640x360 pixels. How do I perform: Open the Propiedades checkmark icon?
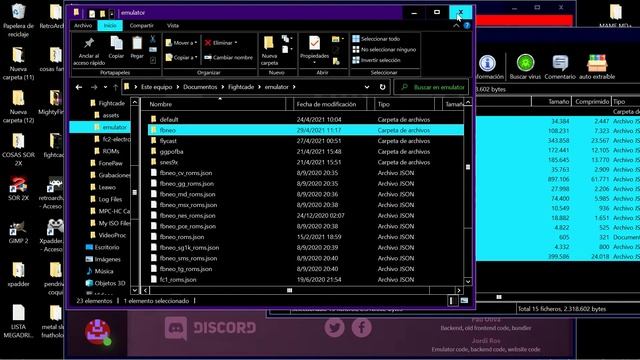[x=314, y=42]
